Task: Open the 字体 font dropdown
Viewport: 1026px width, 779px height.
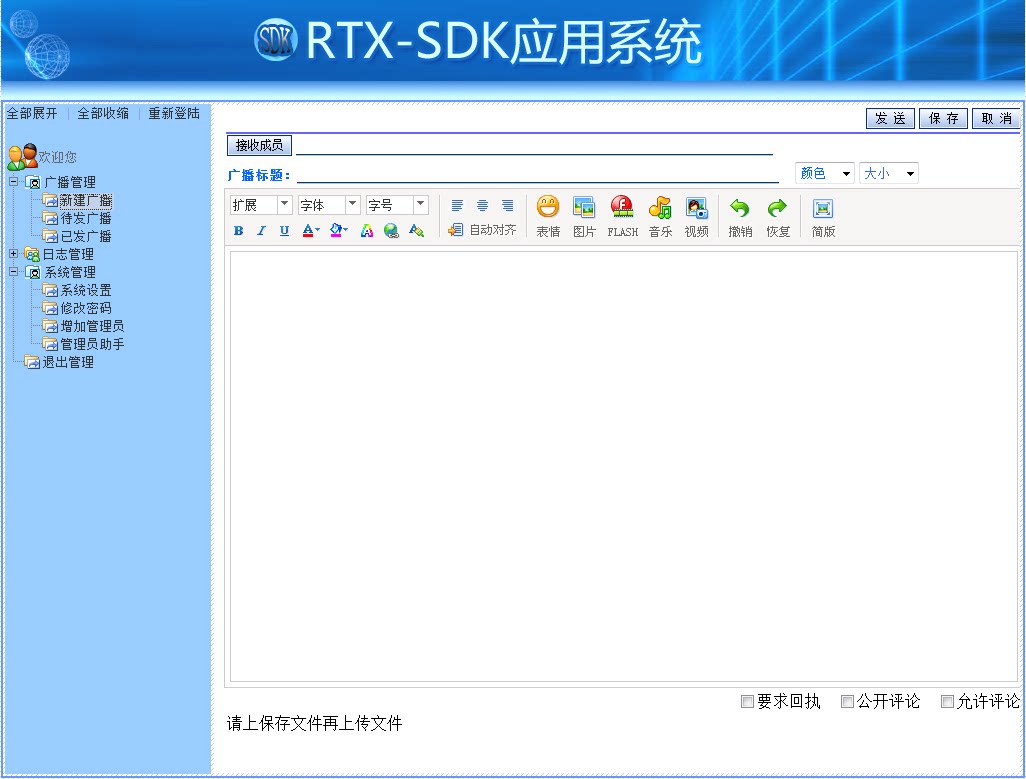Action: (327, 204)
